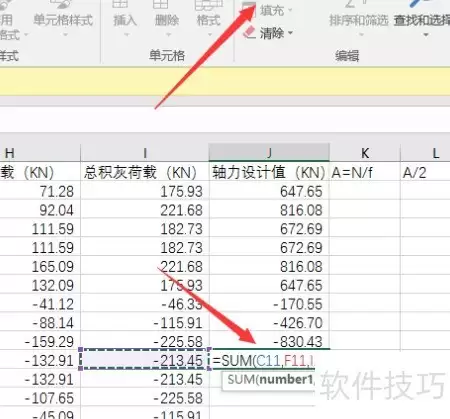Click the Fill (填充) icon
The height and width of the screenshot is (419, 450).
click(x=250, y=9)
